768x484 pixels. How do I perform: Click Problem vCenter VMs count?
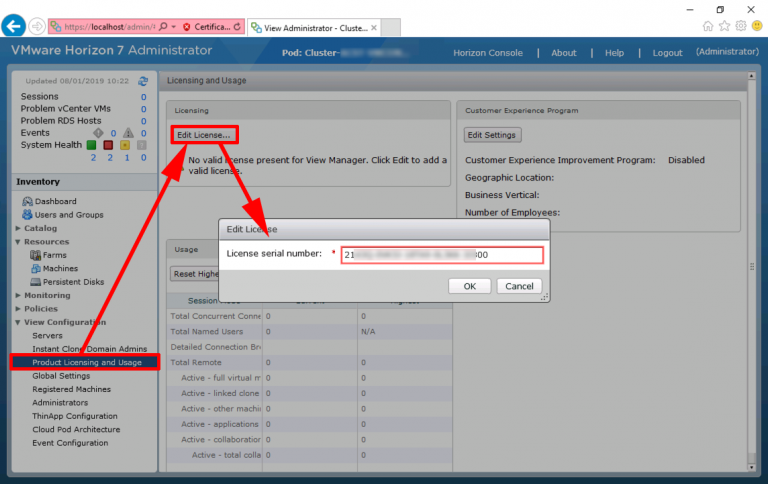coord(144,109)
